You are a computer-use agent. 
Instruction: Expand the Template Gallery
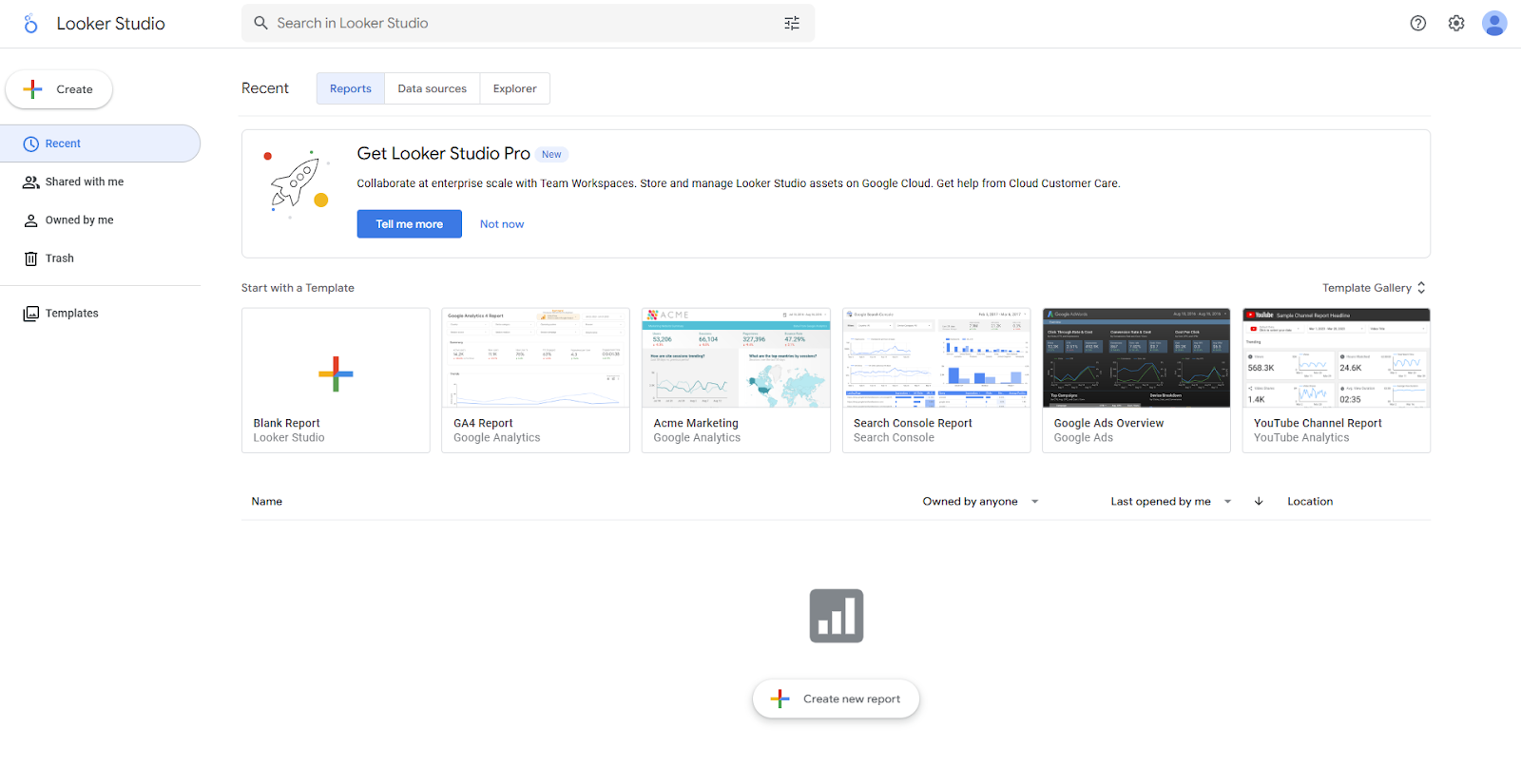(1374, 288)
